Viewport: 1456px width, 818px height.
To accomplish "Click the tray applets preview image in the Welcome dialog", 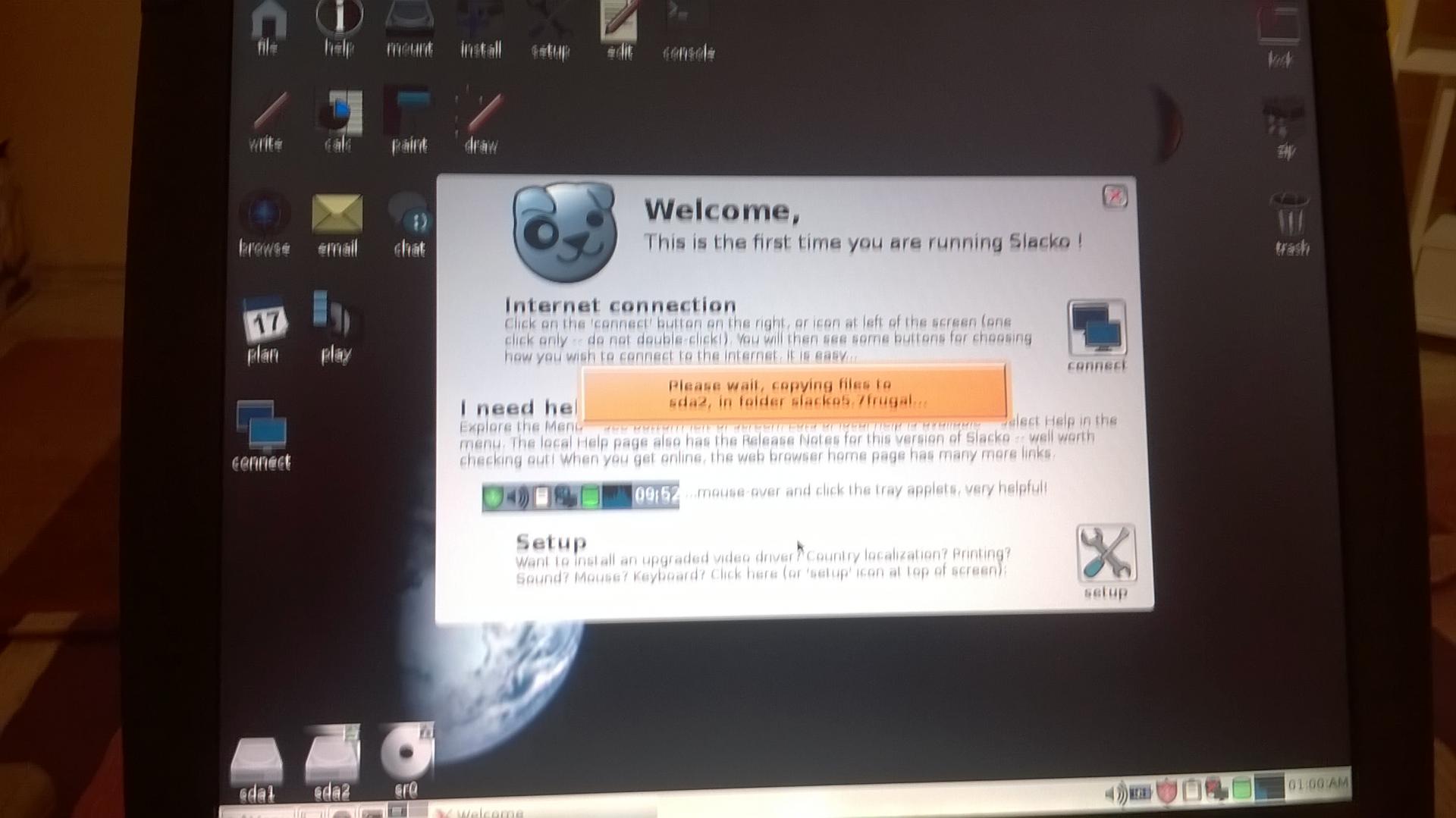I will (x=580, y=497).
